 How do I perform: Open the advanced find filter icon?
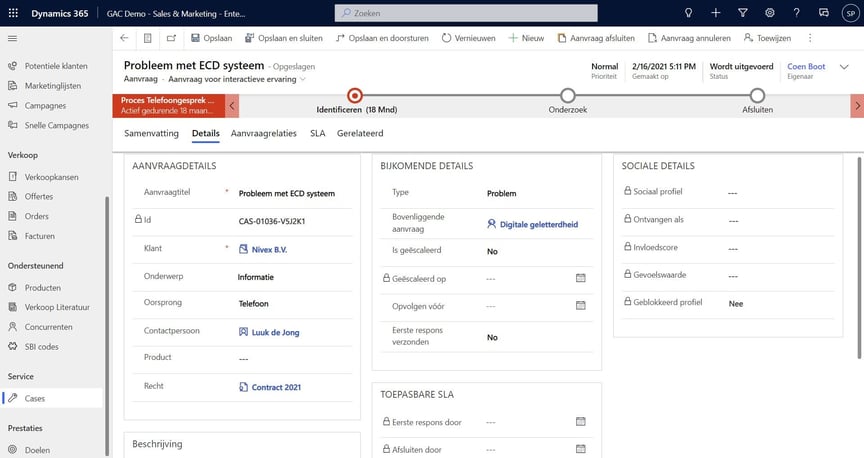742,13
